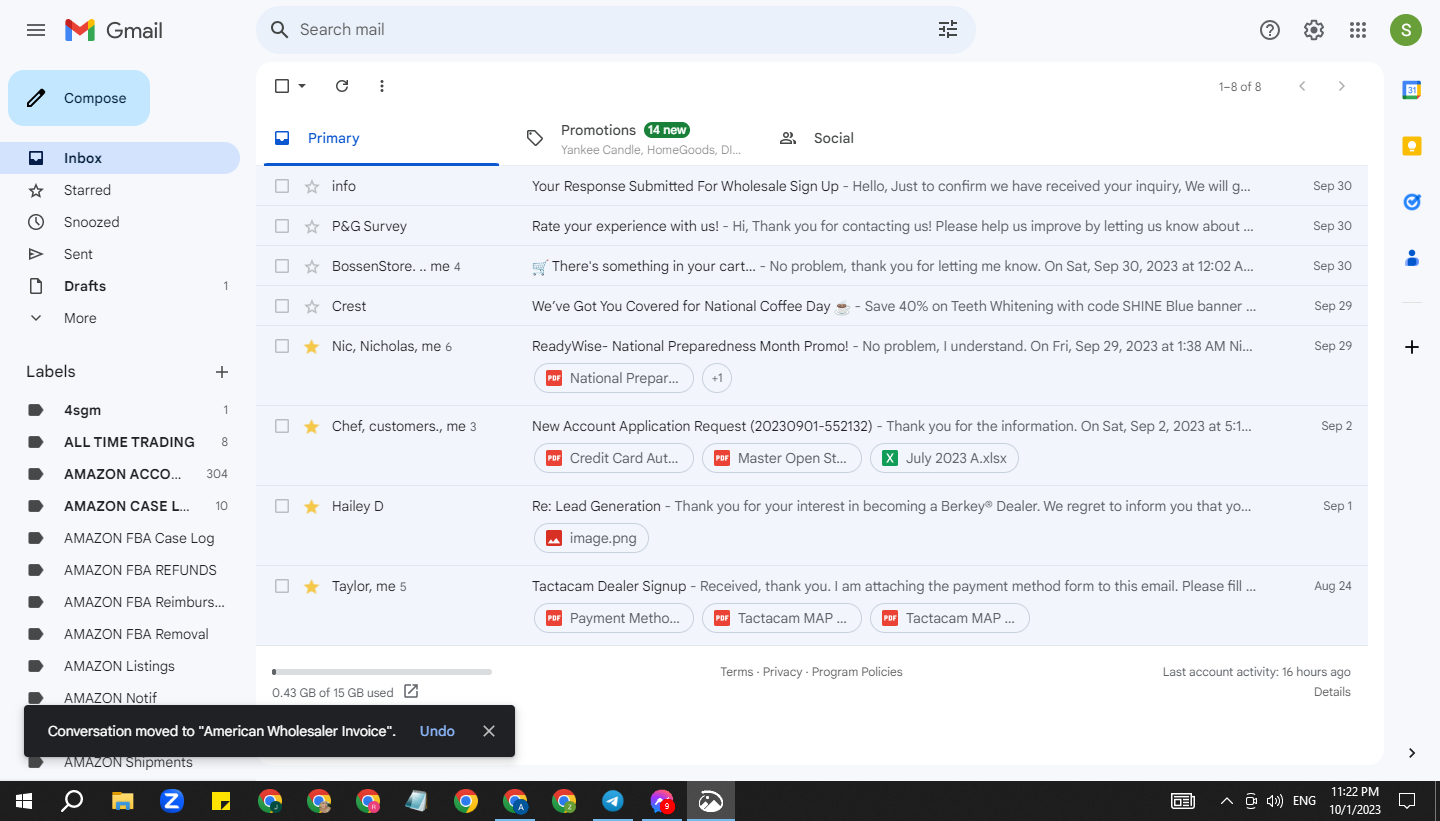Viewport: 1440px width, 821px height.
Task: Select the Nic, Nicholas email checkbox
Action: click(x=282, y=346)
